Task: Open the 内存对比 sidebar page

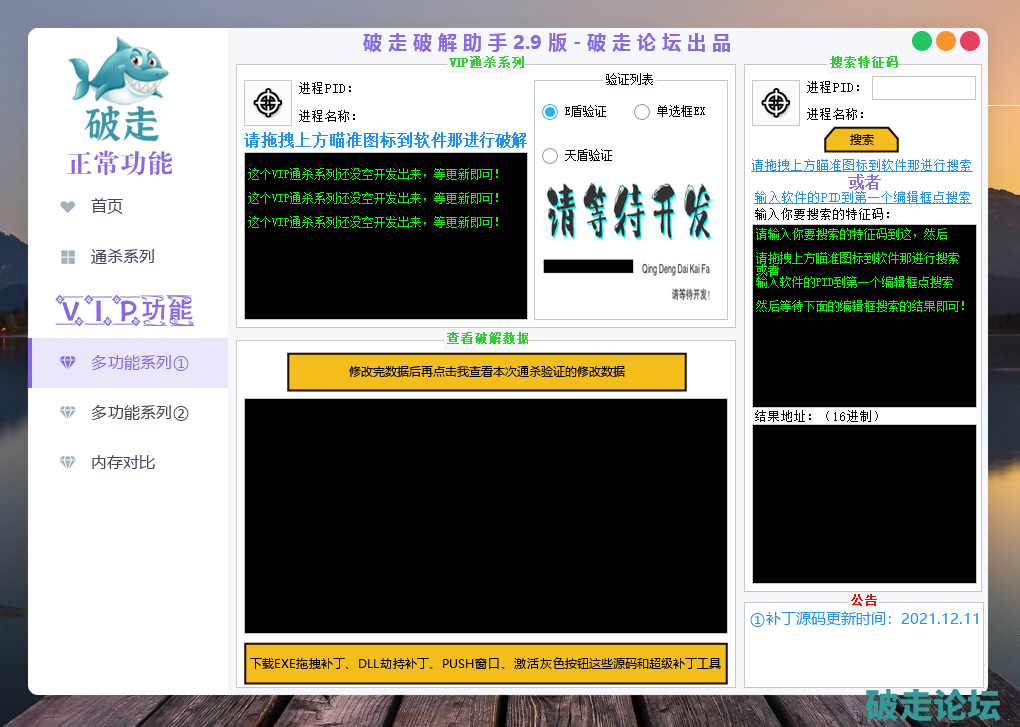Action: click(x=123, y=463)
